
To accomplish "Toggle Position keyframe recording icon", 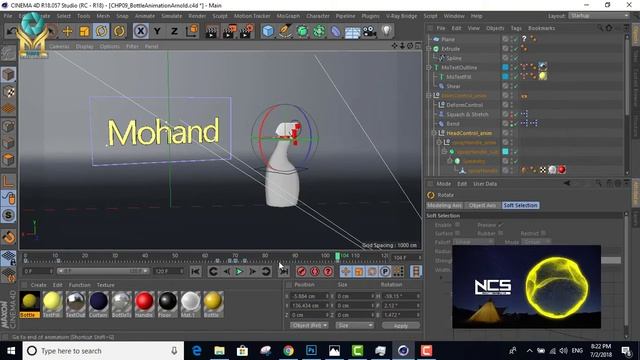I will [x=346, y=271].
